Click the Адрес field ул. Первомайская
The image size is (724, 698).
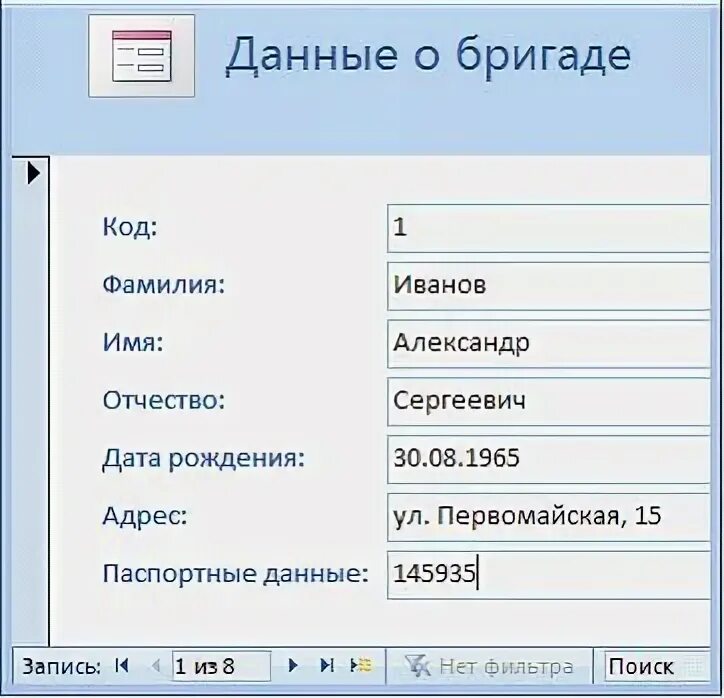click(x=548, y=517)
